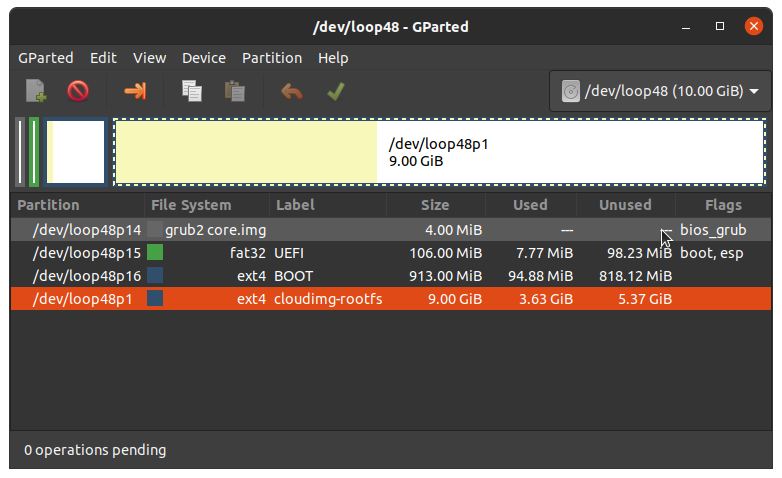Select the /dev/loop48p16 BOOT row
This screenshot has height=478, width=782.
[x=391, y=276]
